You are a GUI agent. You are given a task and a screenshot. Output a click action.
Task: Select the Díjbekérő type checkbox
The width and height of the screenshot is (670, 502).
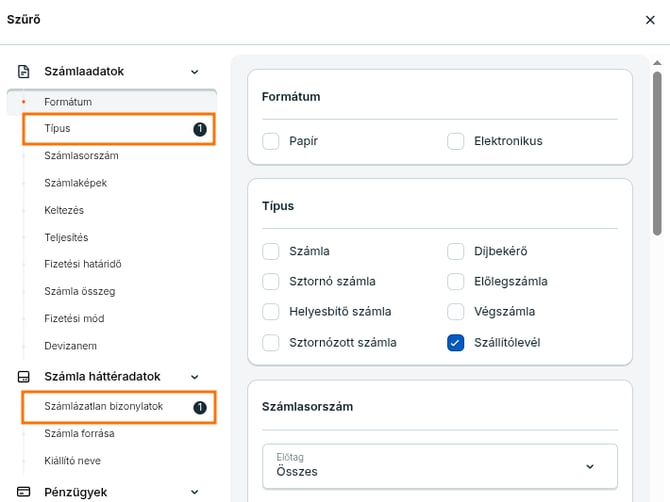coord(456,251)
